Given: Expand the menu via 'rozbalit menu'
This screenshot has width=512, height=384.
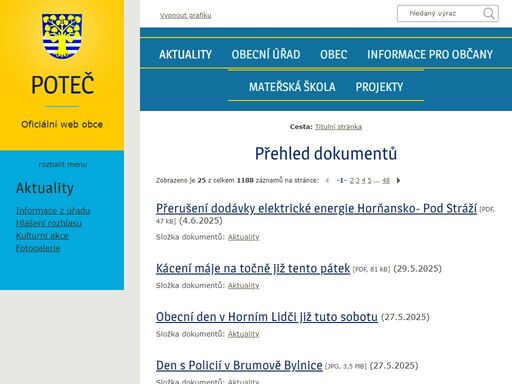Looking at the screenshot, I should 63,164.
